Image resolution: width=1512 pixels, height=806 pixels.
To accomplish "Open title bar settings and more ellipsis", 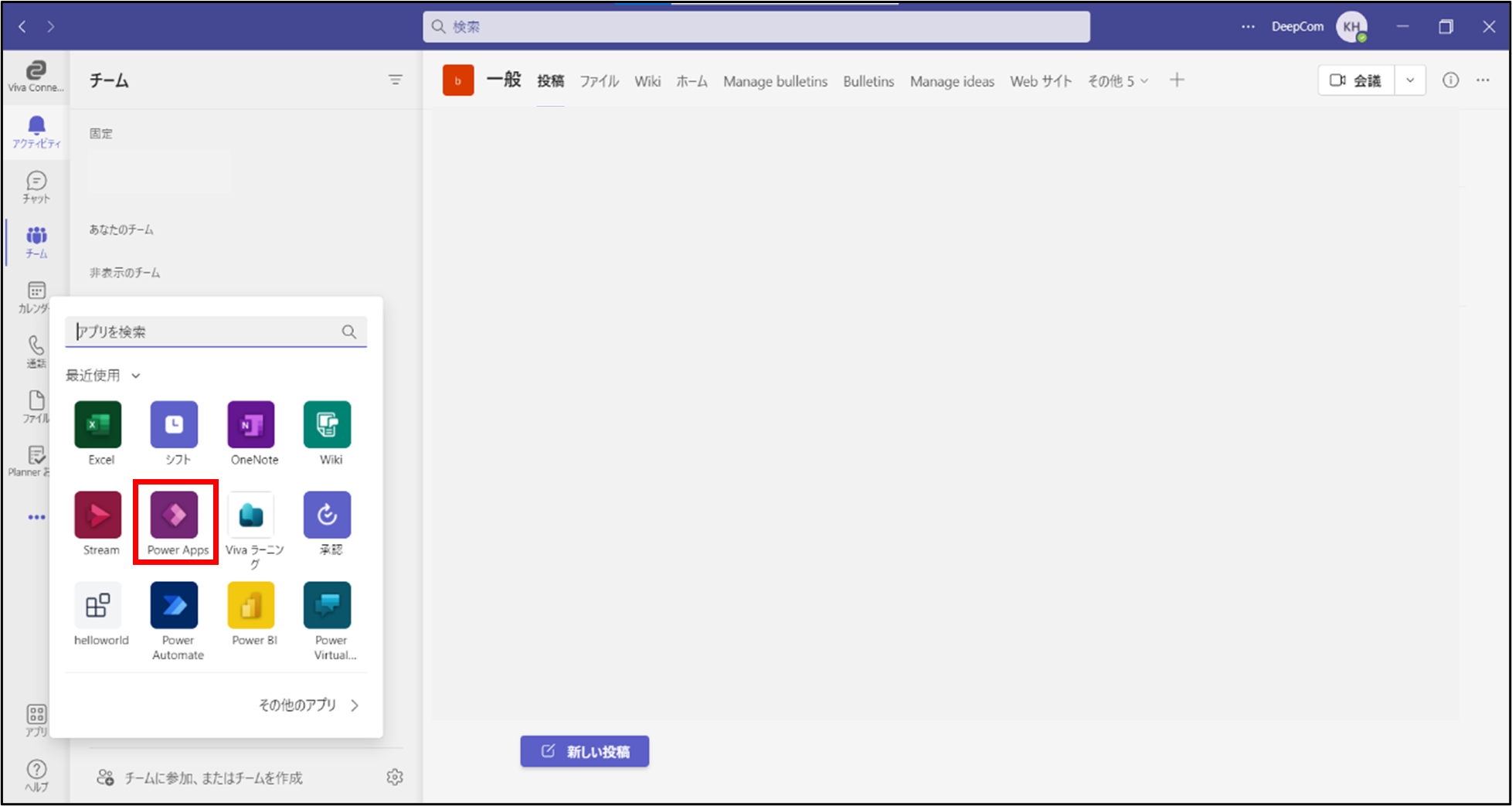I will (x=1248, y=26).
